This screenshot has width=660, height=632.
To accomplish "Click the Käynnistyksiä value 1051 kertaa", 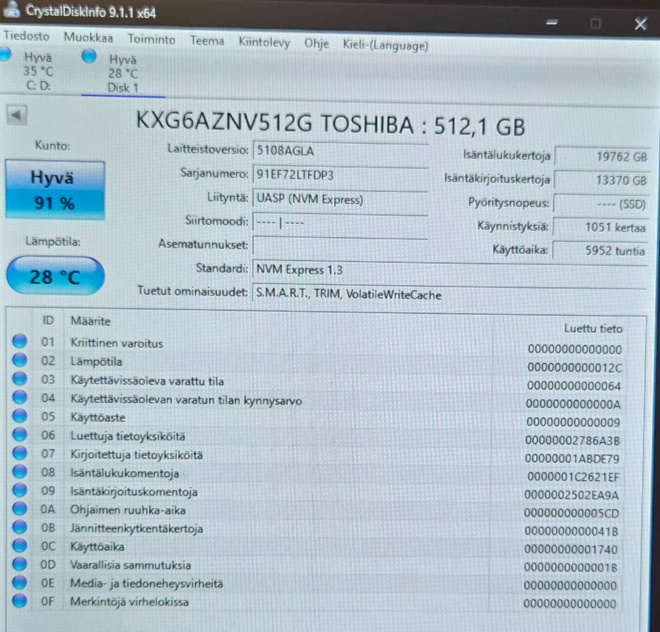I will tap(600, 227).
